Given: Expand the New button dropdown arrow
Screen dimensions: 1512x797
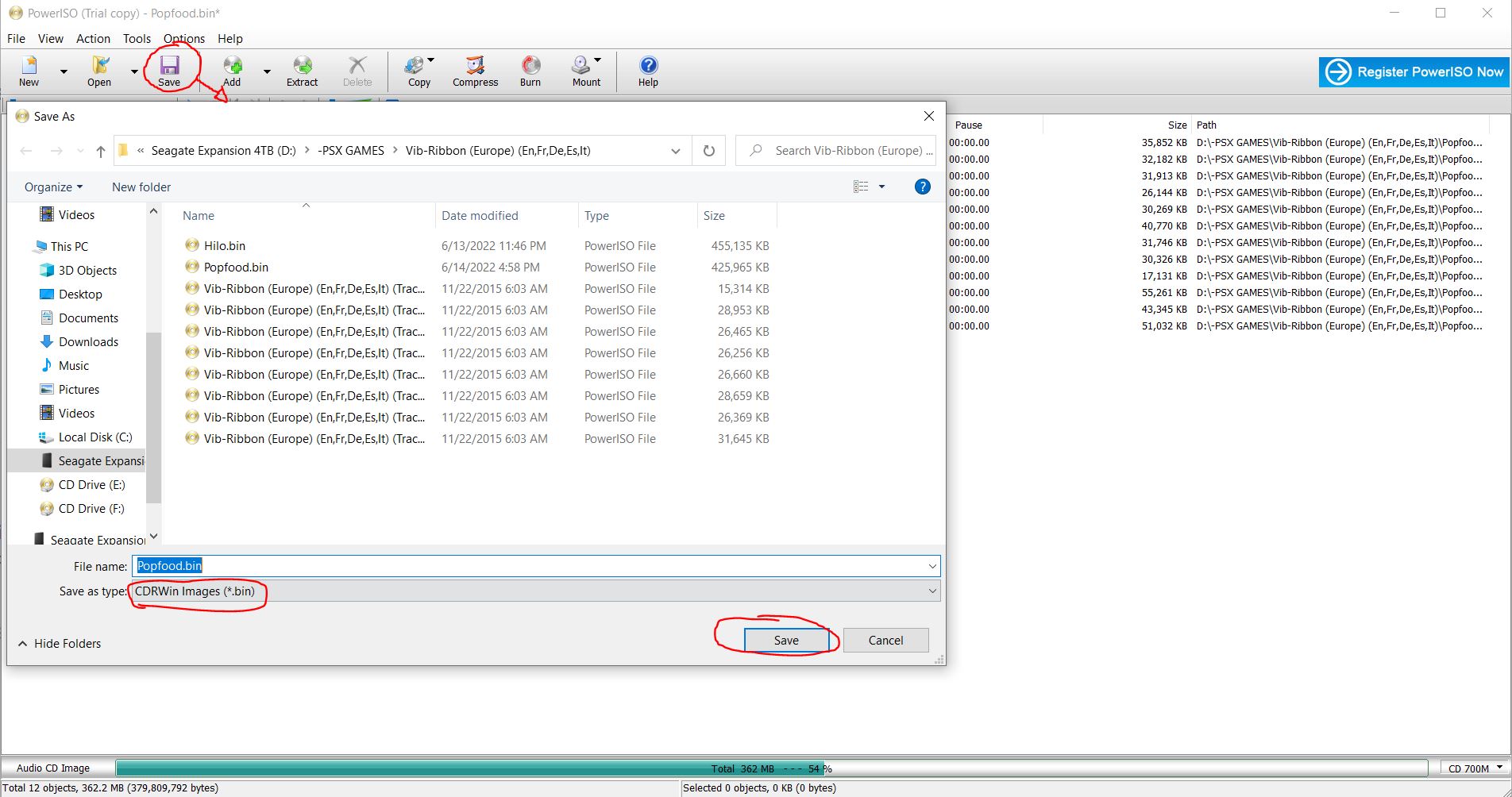Looking at the screenshot, I should pos(64,71).
